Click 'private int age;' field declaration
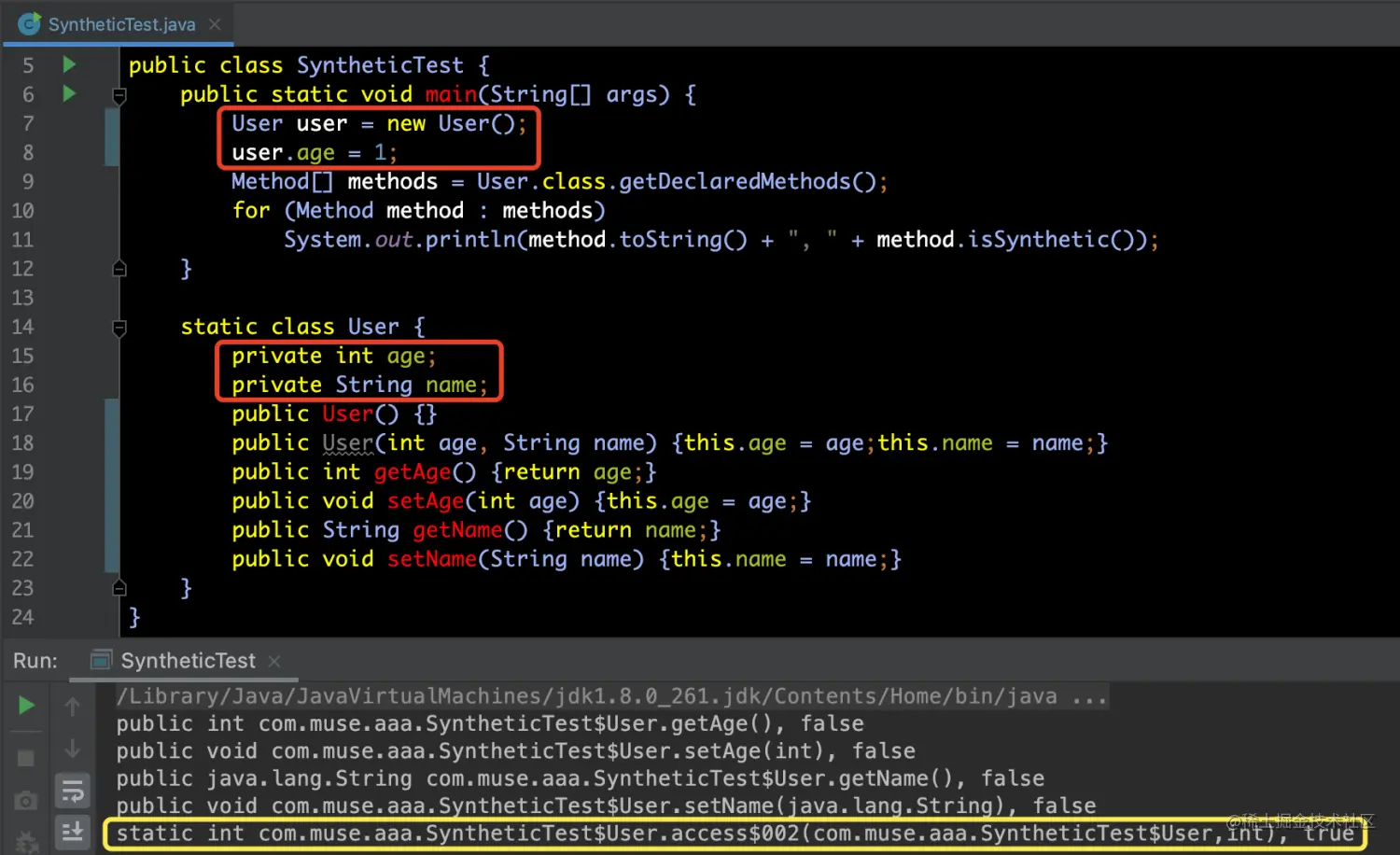This screenshot has height=855, width=1400. pos(333,356)
